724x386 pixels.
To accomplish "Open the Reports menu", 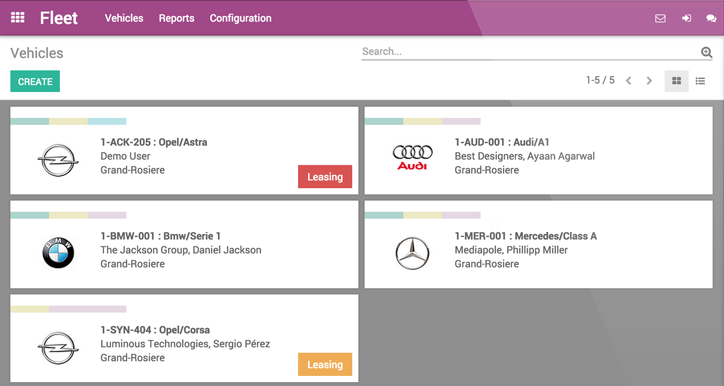I will 176,18.
